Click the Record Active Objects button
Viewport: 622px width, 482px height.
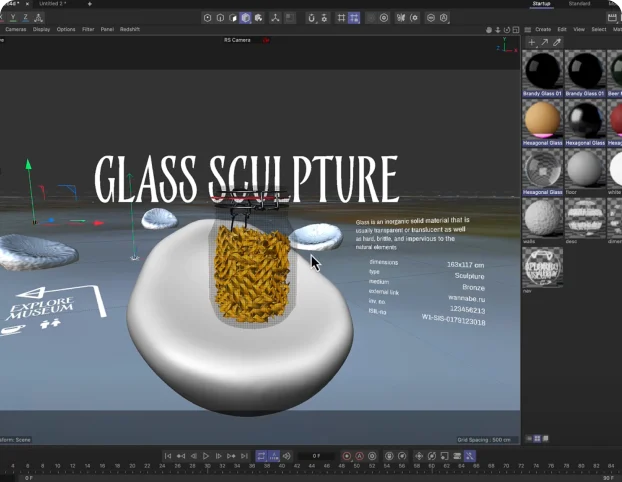pos(346,456)
